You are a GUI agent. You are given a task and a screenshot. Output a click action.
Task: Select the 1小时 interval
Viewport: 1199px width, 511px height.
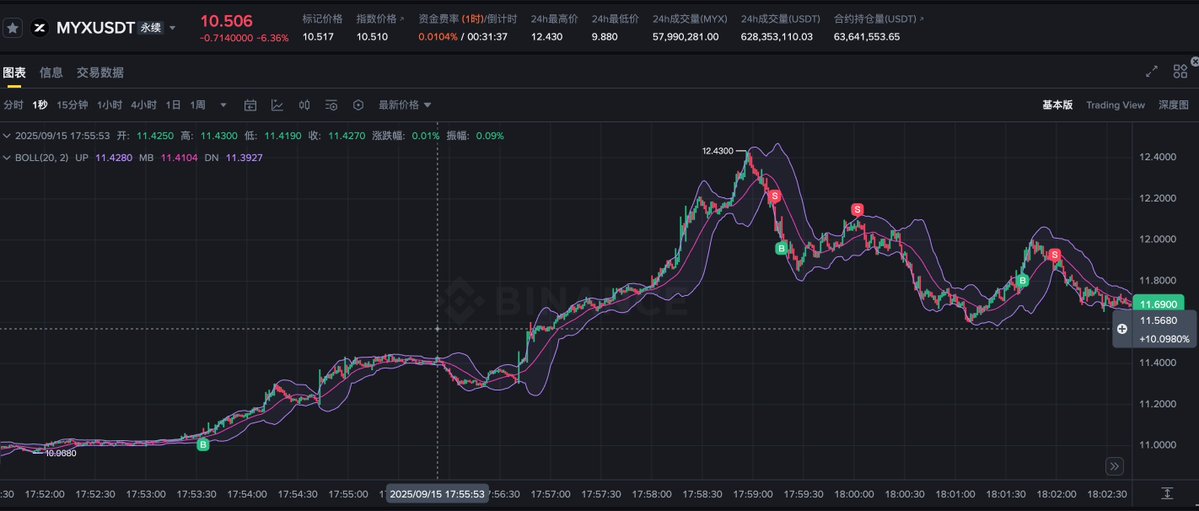pyautogui.click(x=109, y=105)
